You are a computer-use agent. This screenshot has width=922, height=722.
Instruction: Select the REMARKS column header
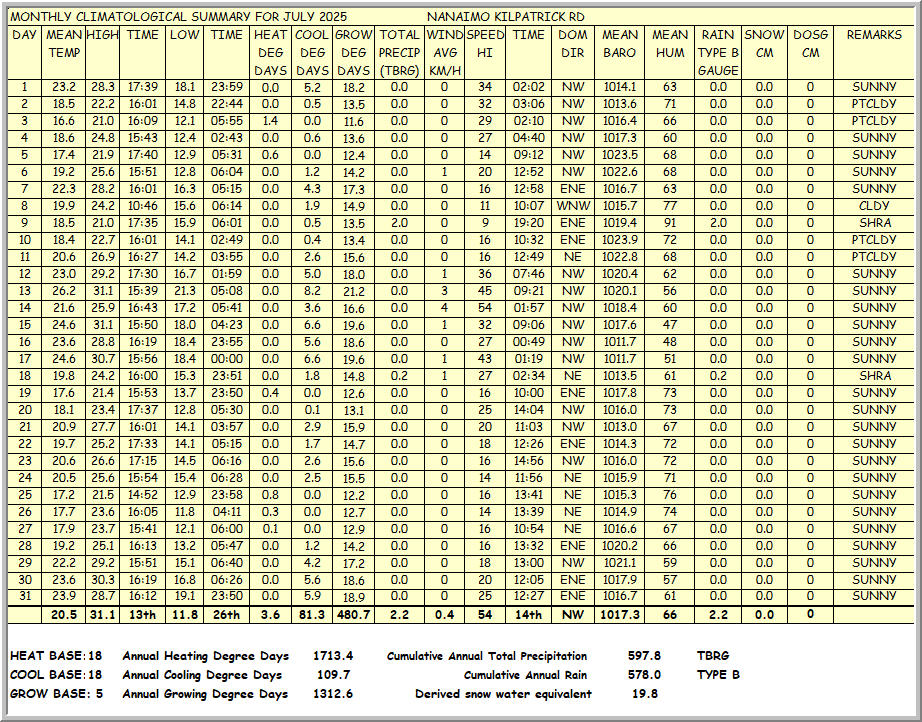click(874, 35)
